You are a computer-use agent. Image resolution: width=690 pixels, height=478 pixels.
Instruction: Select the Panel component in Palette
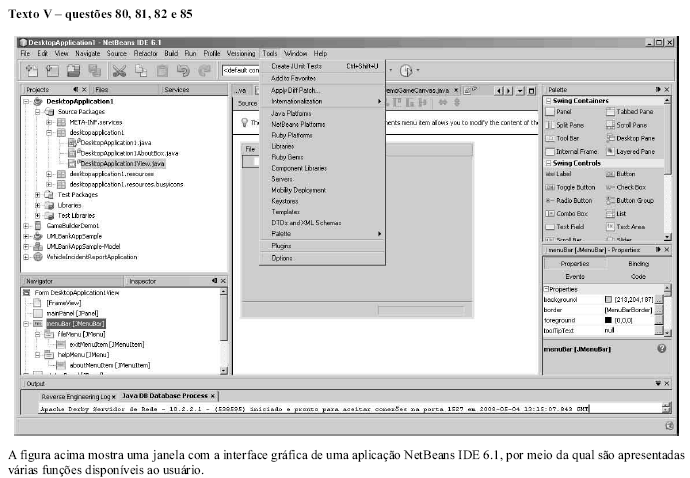pos(558,112)
